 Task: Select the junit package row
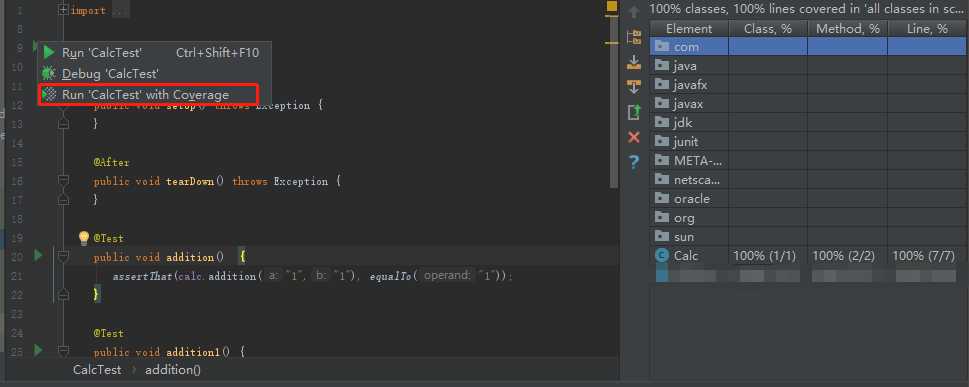coord(809,142)
